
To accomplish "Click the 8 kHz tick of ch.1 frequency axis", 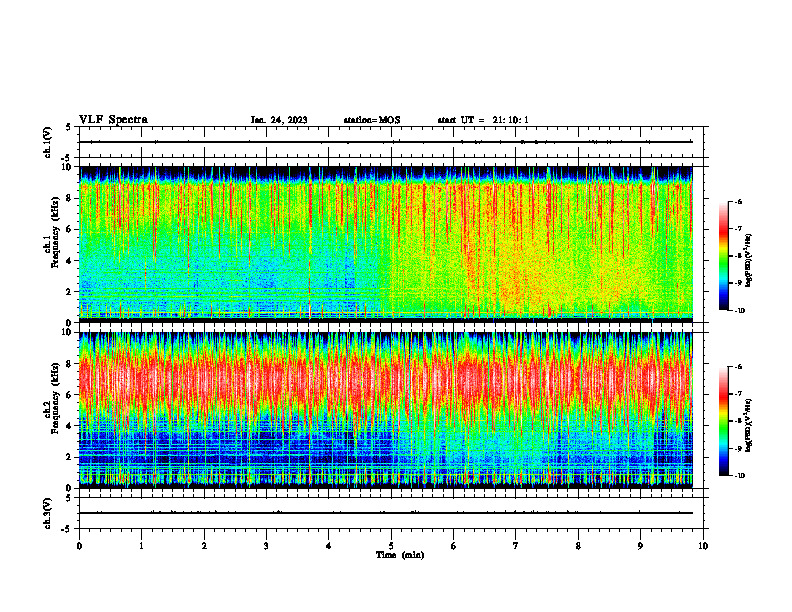I will [69, 198].
